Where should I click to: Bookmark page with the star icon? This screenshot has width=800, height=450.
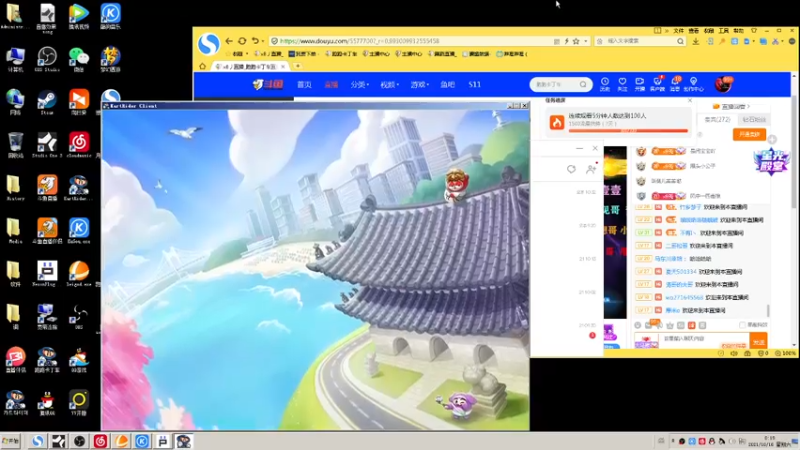tap(576, 41)
